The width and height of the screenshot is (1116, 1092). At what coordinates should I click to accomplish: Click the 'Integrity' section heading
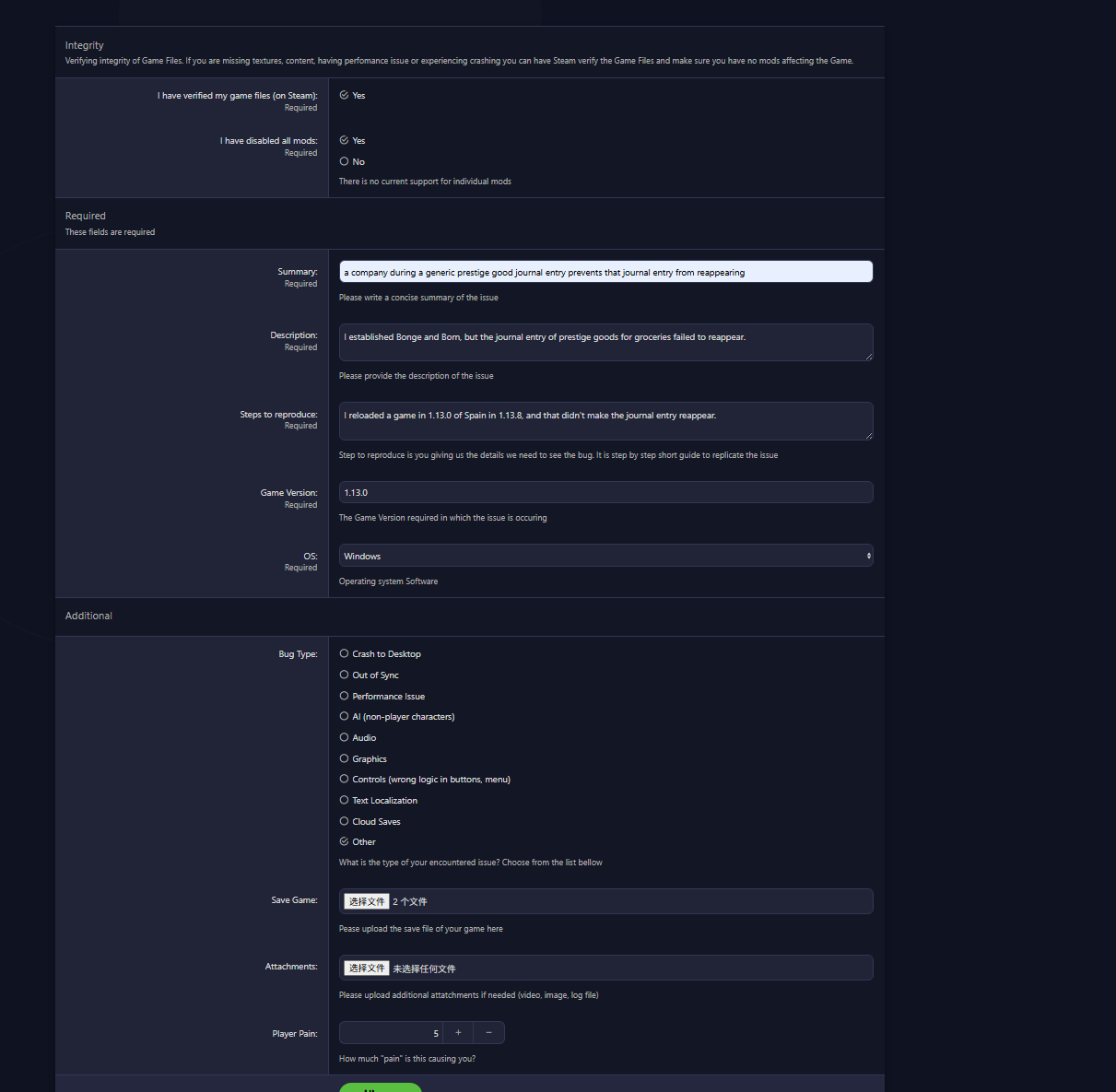(85, 45)
